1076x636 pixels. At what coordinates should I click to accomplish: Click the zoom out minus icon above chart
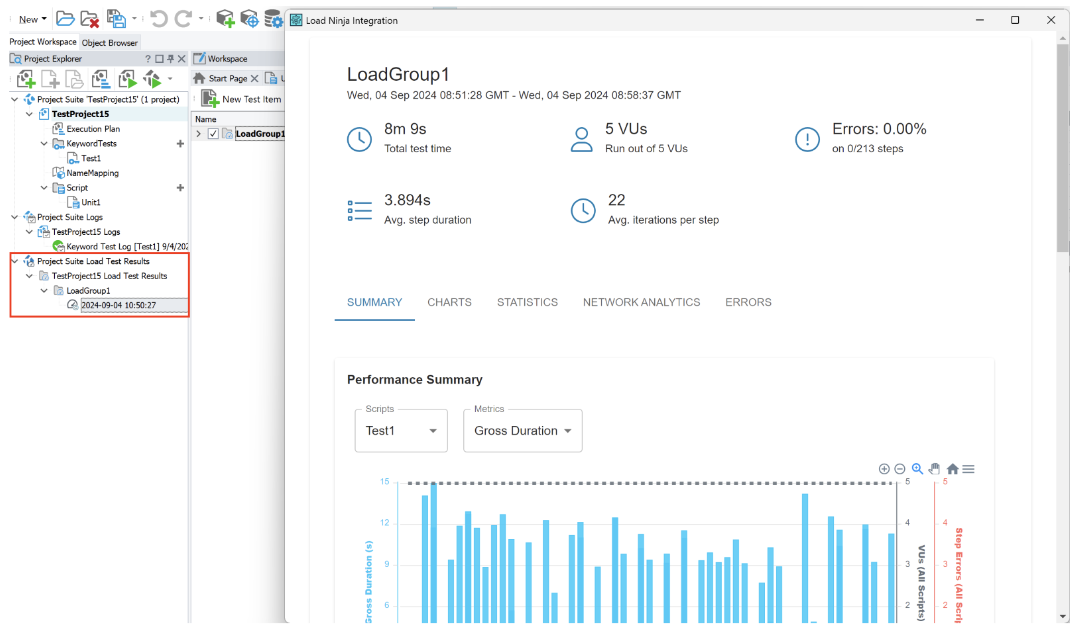tap(900, 469)
